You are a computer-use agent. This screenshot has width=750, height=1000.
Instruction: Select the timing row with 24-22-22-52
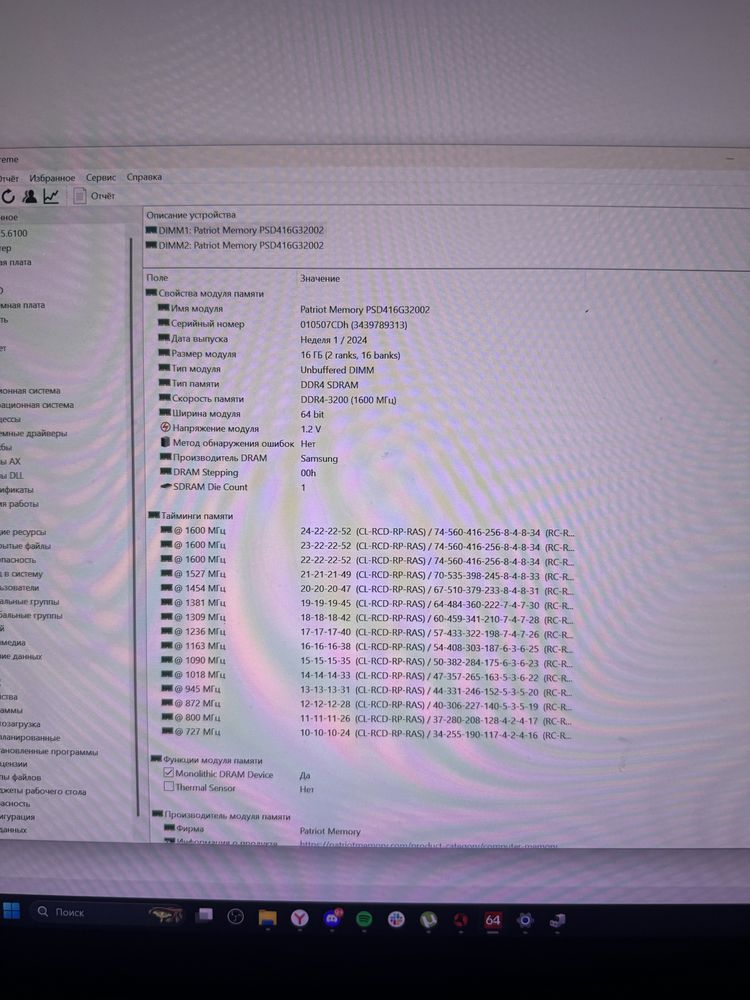pyautogui.click(x=367, y=531)
